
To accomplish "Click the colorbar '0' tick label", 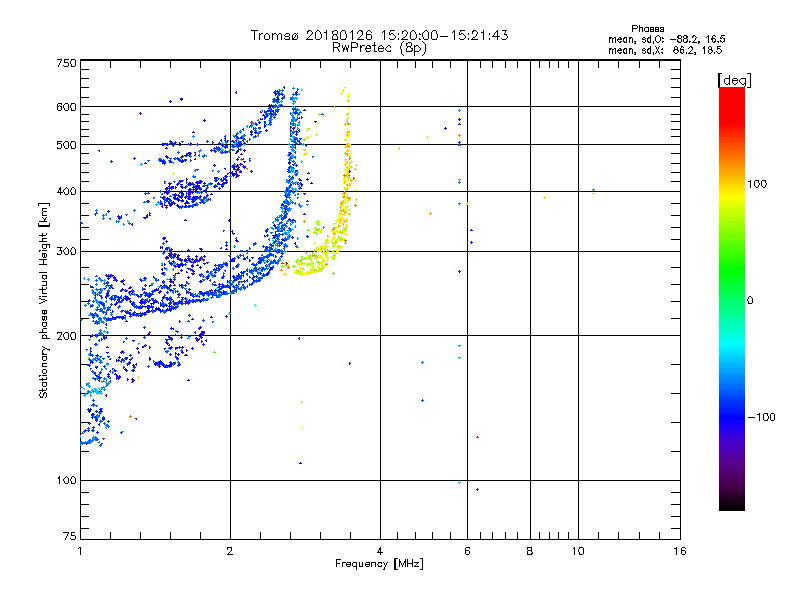I will [x=749, y=301].
